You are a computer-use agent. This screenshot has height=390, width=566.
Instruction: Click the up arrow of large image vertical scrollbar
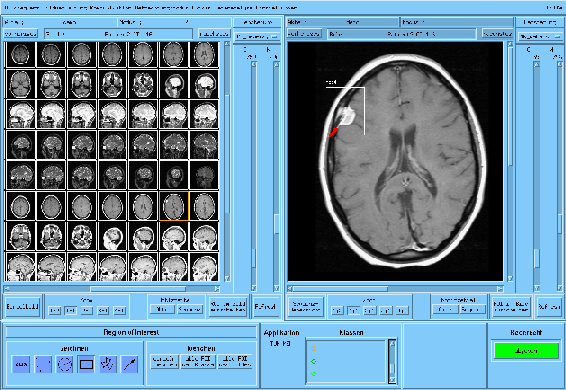click(x=510, y=44)
